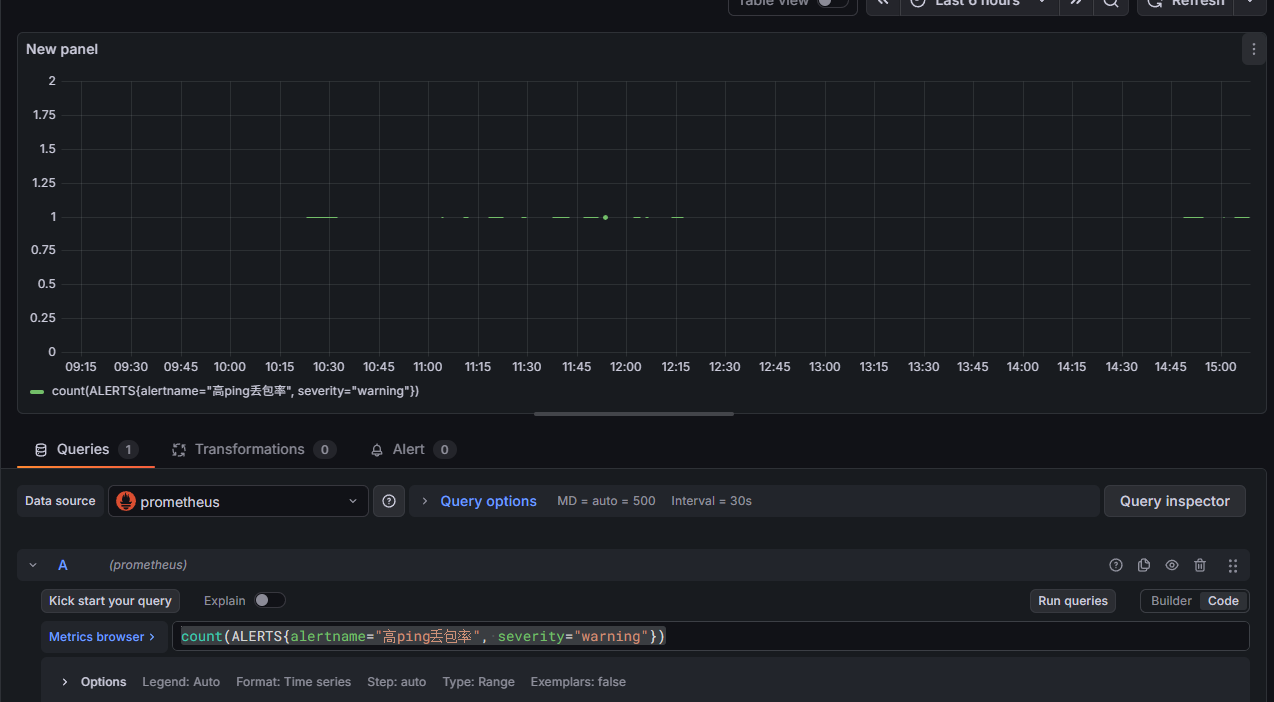Click query A help icon
The image size is (1274, 702).
(x=1116, y=565)
